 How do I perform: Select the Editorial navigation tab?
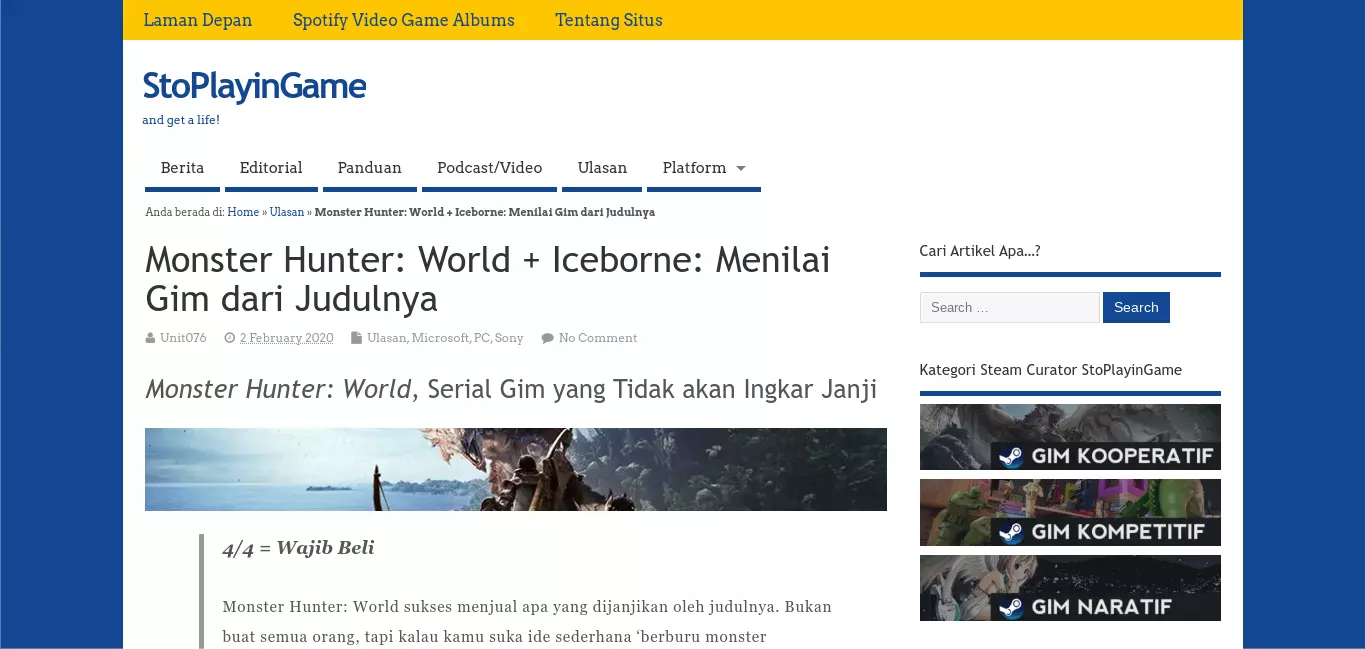point(271,168)
